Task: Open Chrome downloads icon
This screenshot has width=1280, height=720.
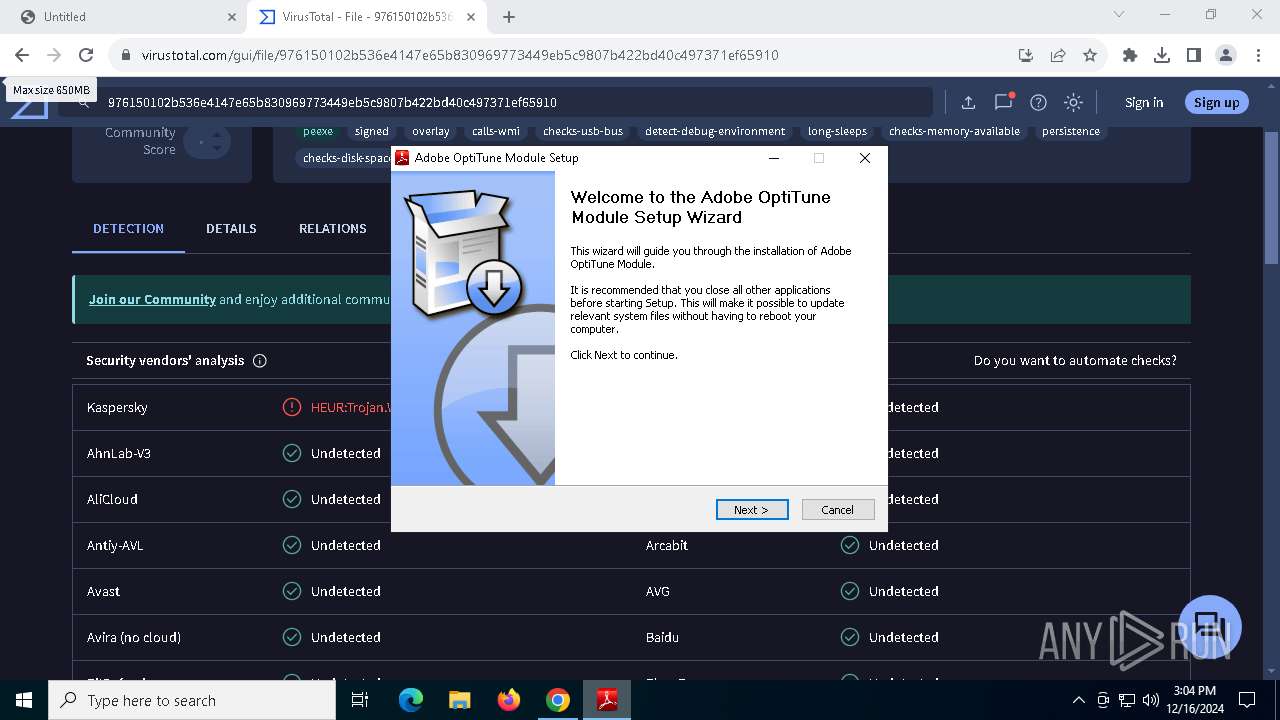Action: click(1162, 55)
